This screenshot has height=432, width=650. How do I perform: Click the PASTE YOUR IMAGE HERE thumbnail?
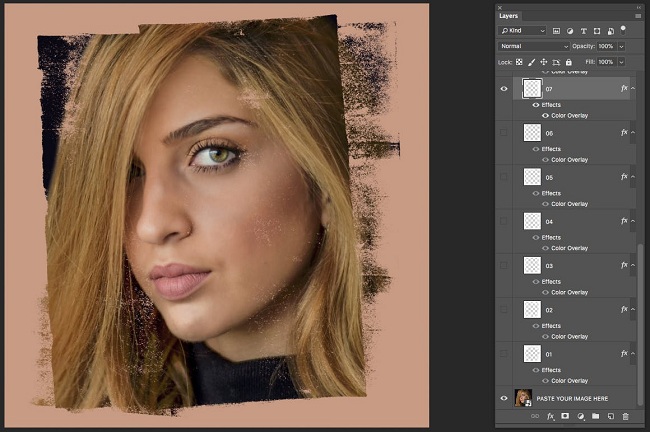[523, 398]
